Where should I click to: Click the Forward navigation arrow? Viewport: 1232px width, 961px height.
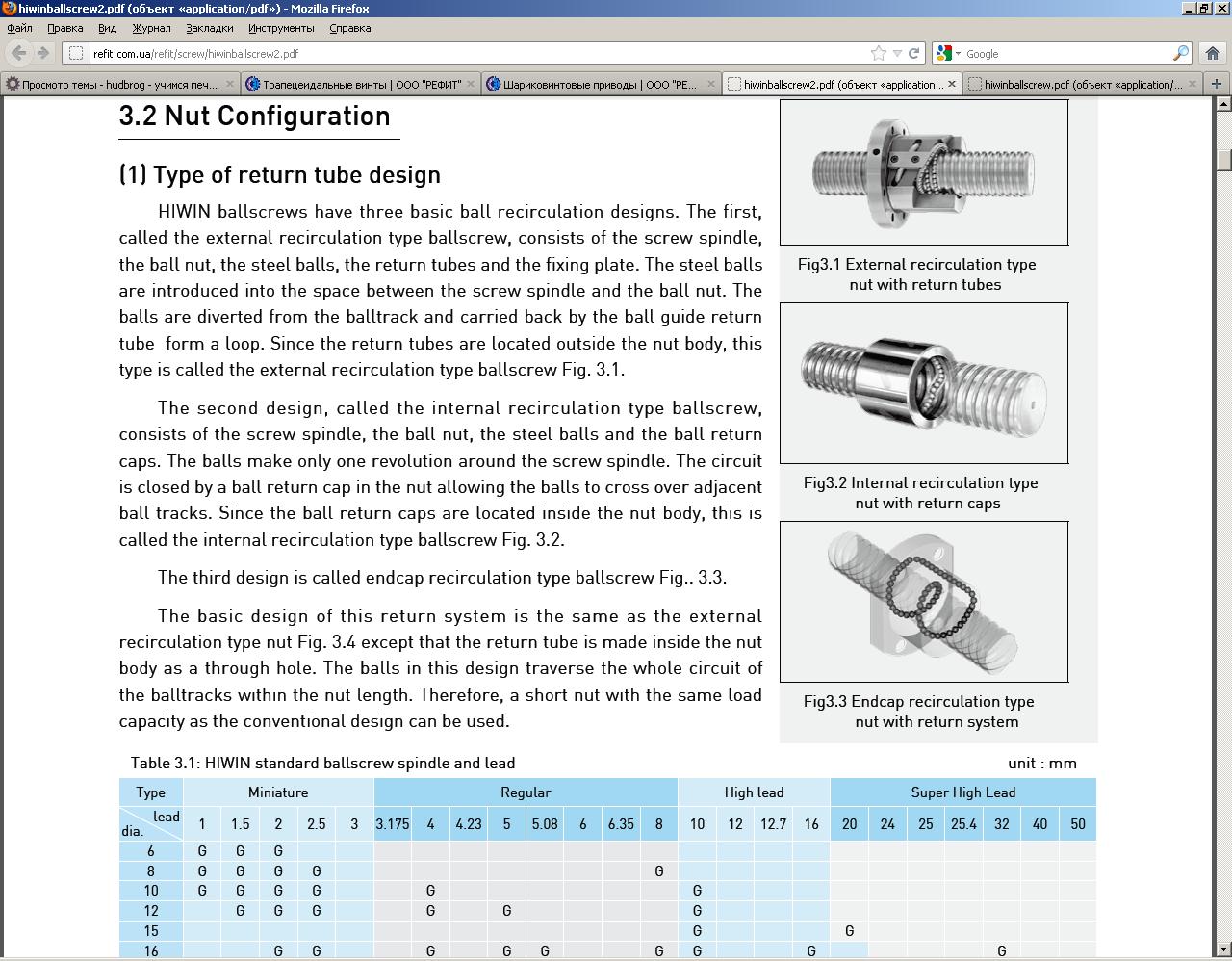(x=43, y=54)
